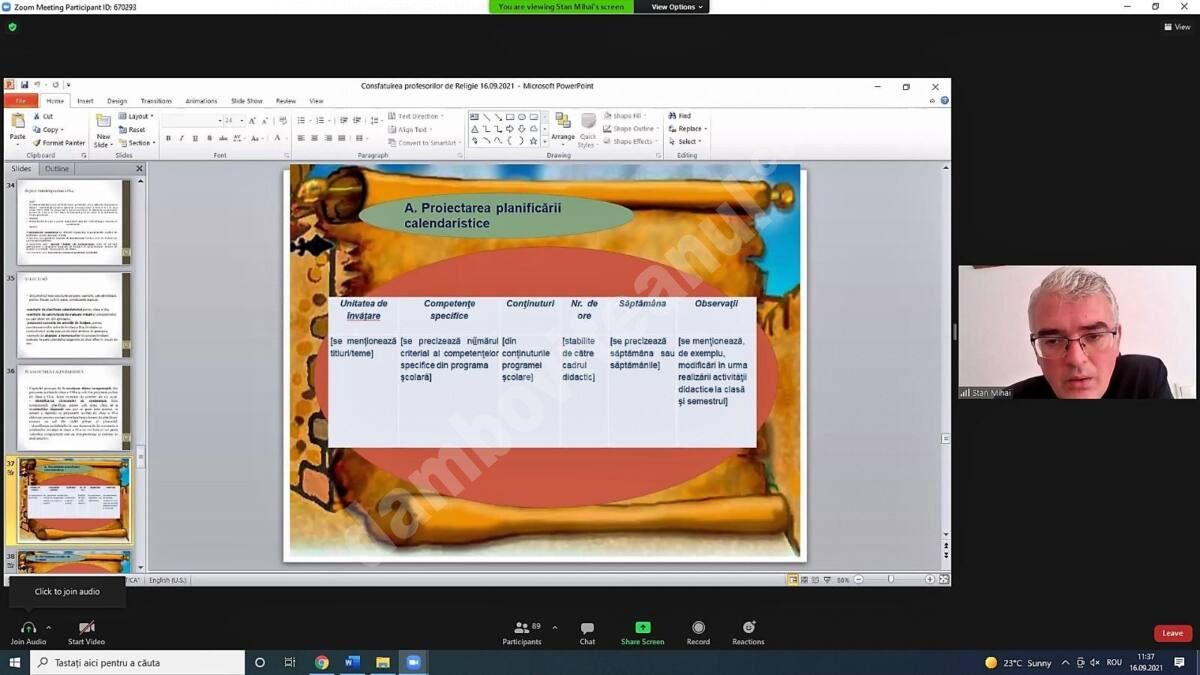Click Fit slide to window icon
The width and height of the screenshot is (1200, 675).
944,580
